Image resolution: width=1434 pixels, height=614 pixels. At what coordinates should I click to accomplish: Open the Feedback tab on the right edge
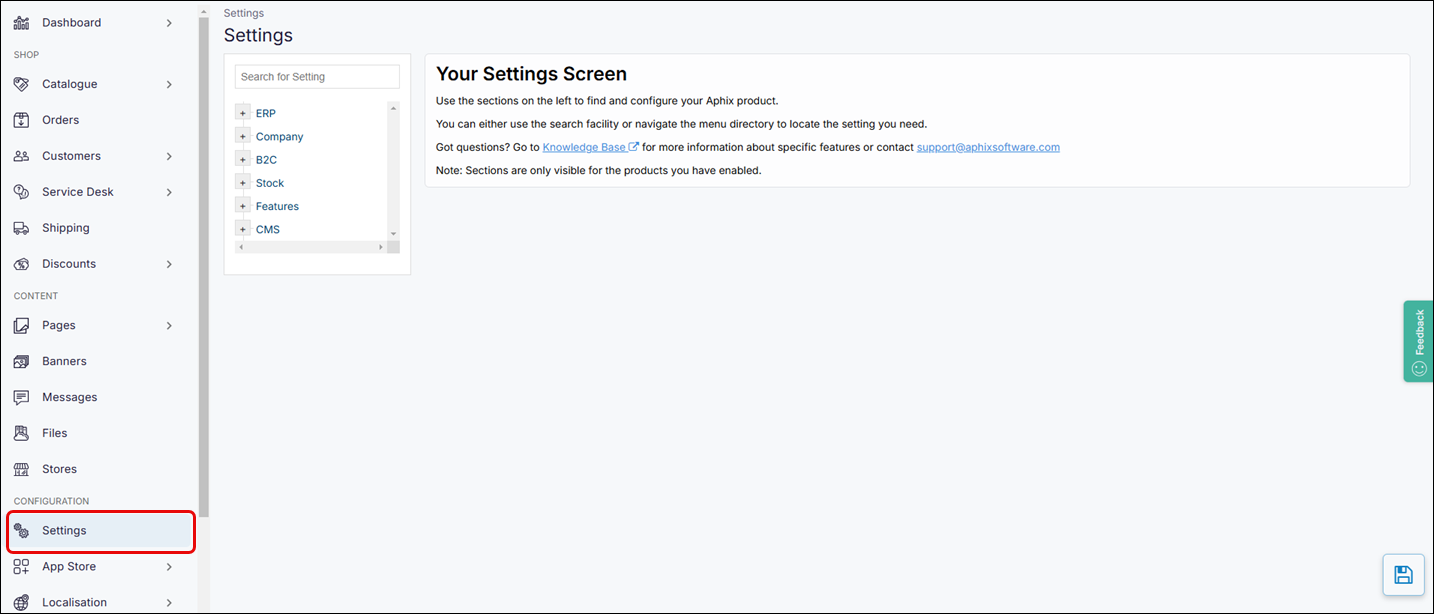click(1418, 341)
